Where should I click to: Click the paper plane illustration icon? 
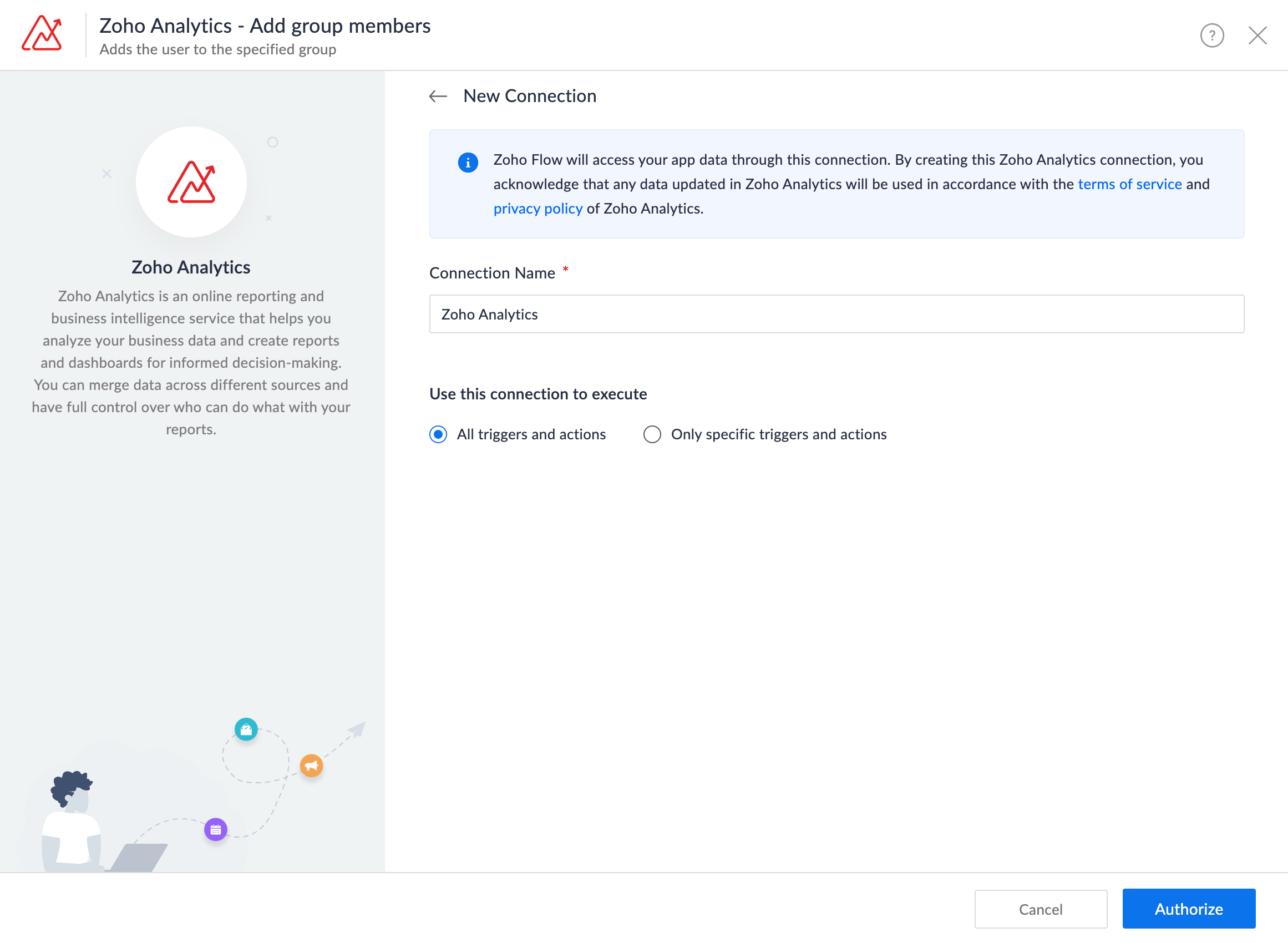(x=357, y=729)
